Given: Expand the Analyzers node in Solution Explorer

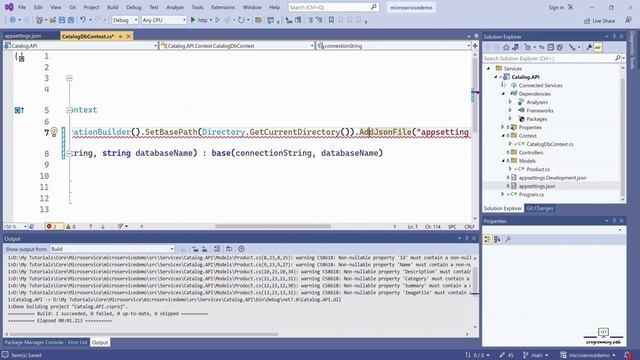Looking at the screenshot, I should pyautogui.click(x=510, y=102).
